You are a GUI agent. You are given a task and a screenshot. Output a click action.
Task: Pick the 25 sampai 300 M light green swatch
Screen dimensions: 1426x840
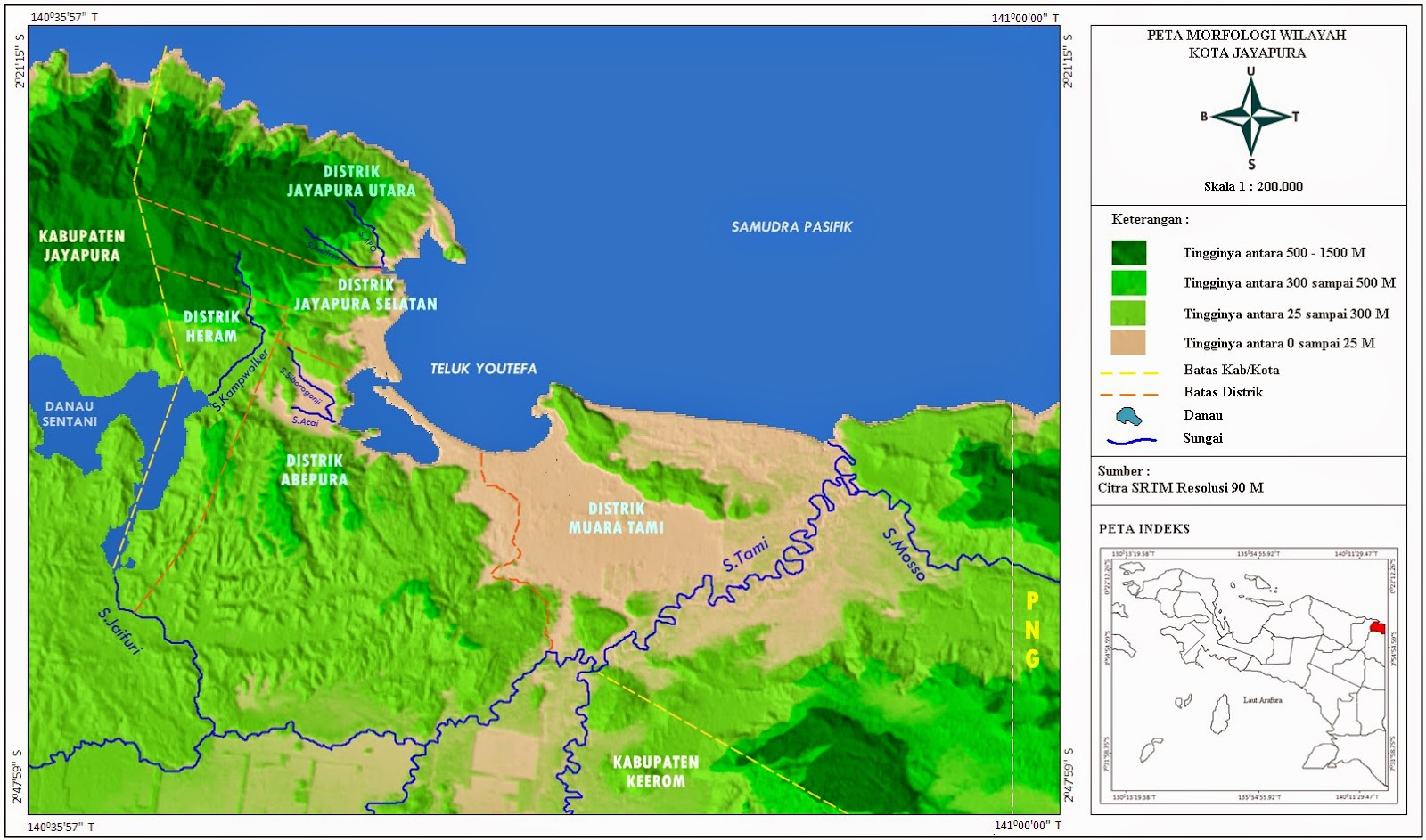1128,313
